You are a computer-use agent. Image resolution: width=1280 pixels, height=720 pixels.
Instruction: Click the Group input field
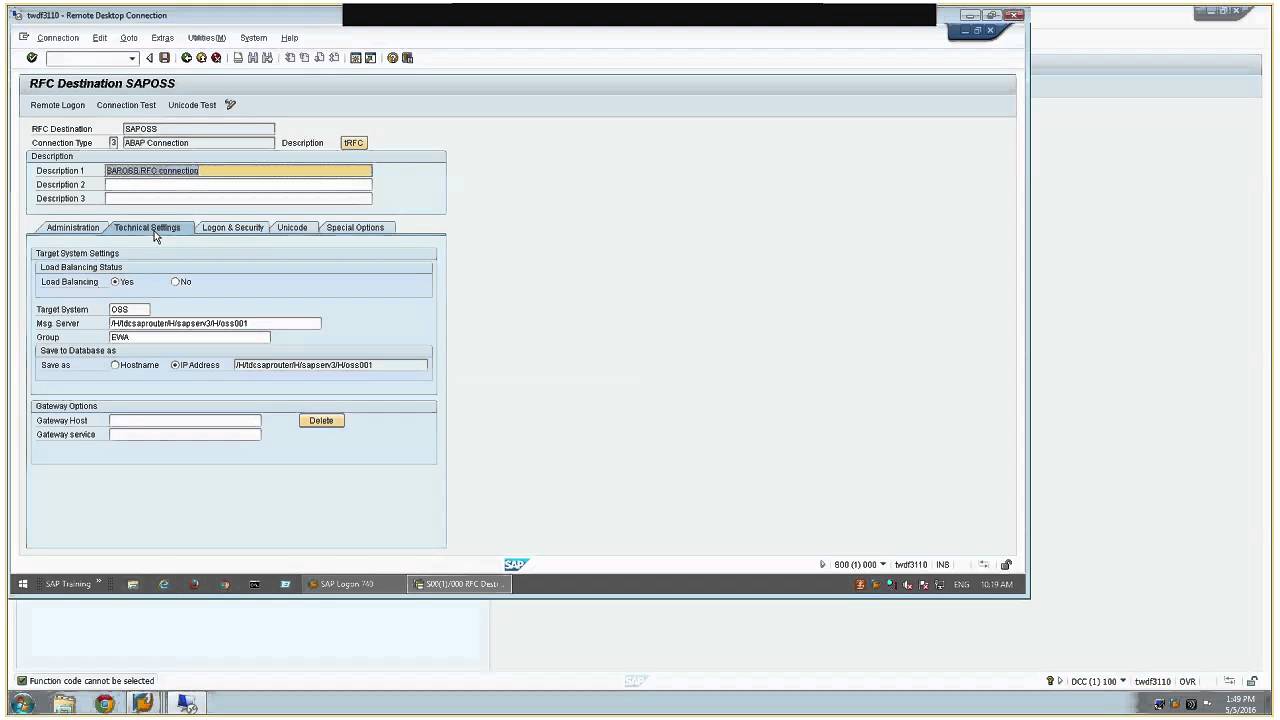point(189,338)
